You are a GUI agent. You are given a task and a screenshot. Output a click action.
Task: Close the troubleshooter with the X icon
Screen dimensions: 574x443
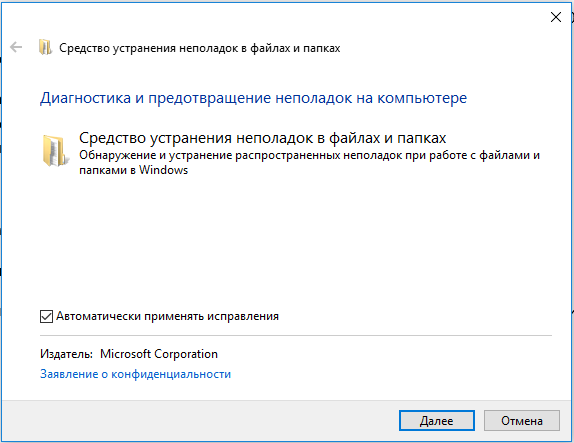(x=556, y=17)
